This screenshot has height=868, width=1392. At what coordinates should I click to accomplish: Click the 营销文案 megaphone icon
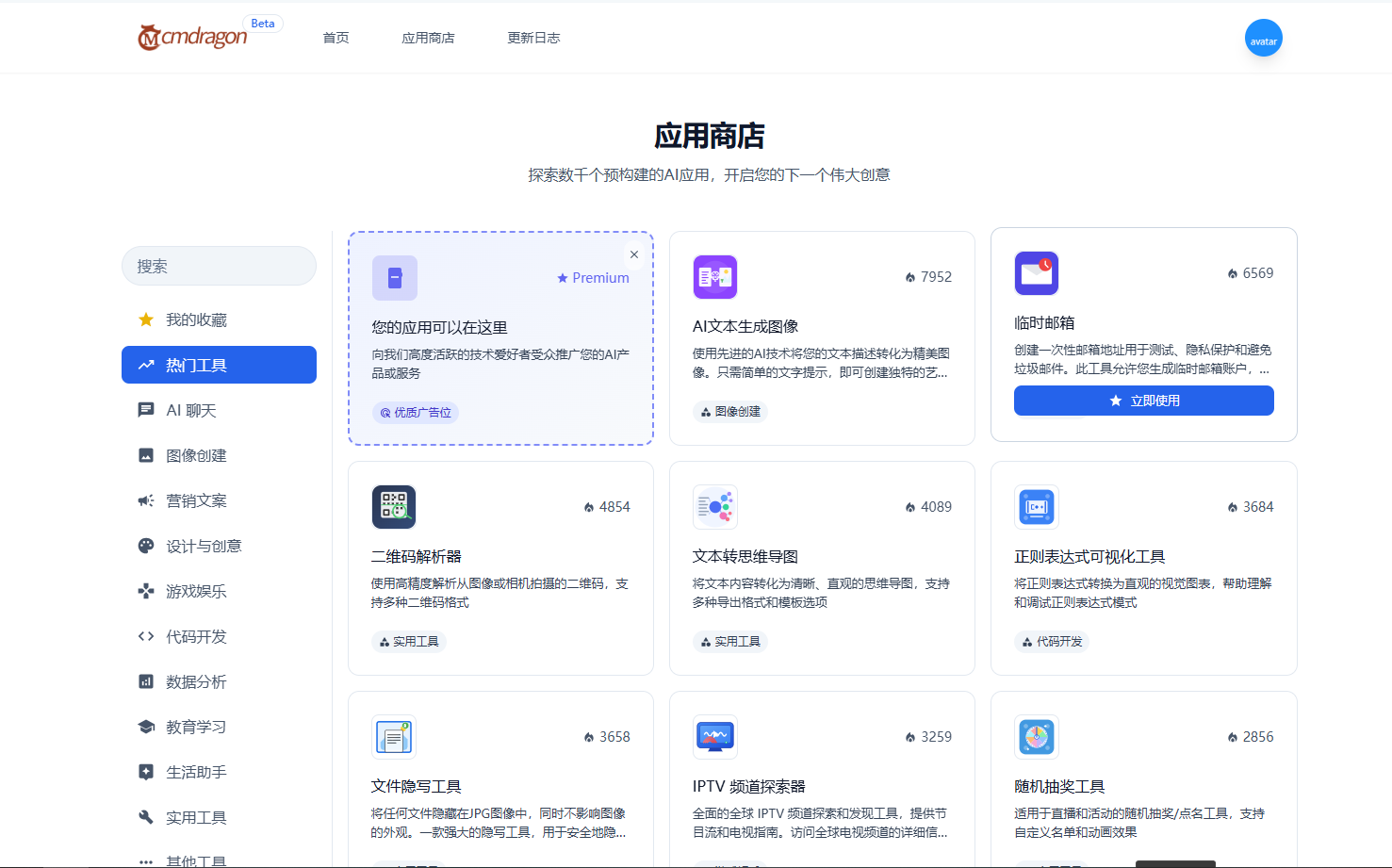click(x=146, y=500)
